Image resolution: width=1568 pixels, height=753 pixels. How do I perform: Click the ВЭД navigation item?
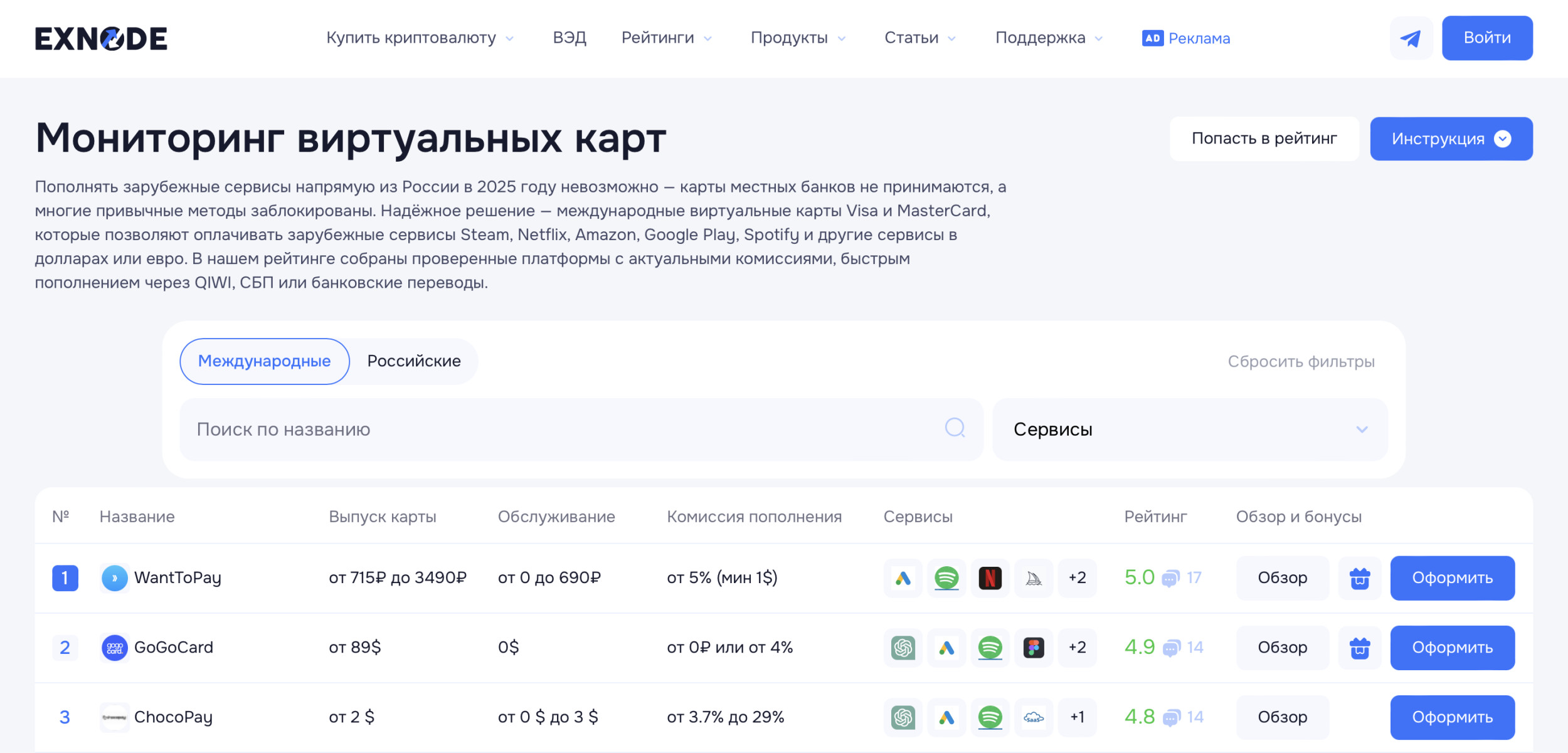(569, 38)
